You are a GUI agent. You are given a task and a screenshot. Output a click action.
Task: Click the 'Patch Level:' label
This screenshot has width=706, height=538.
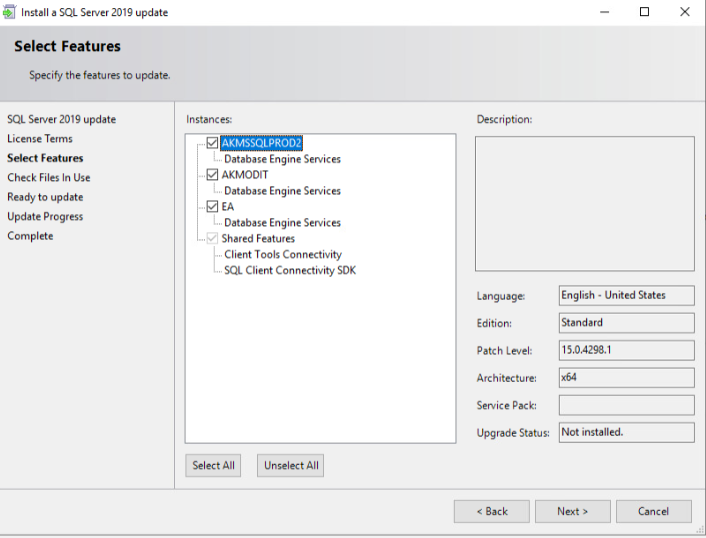click(x=504, y=351)
